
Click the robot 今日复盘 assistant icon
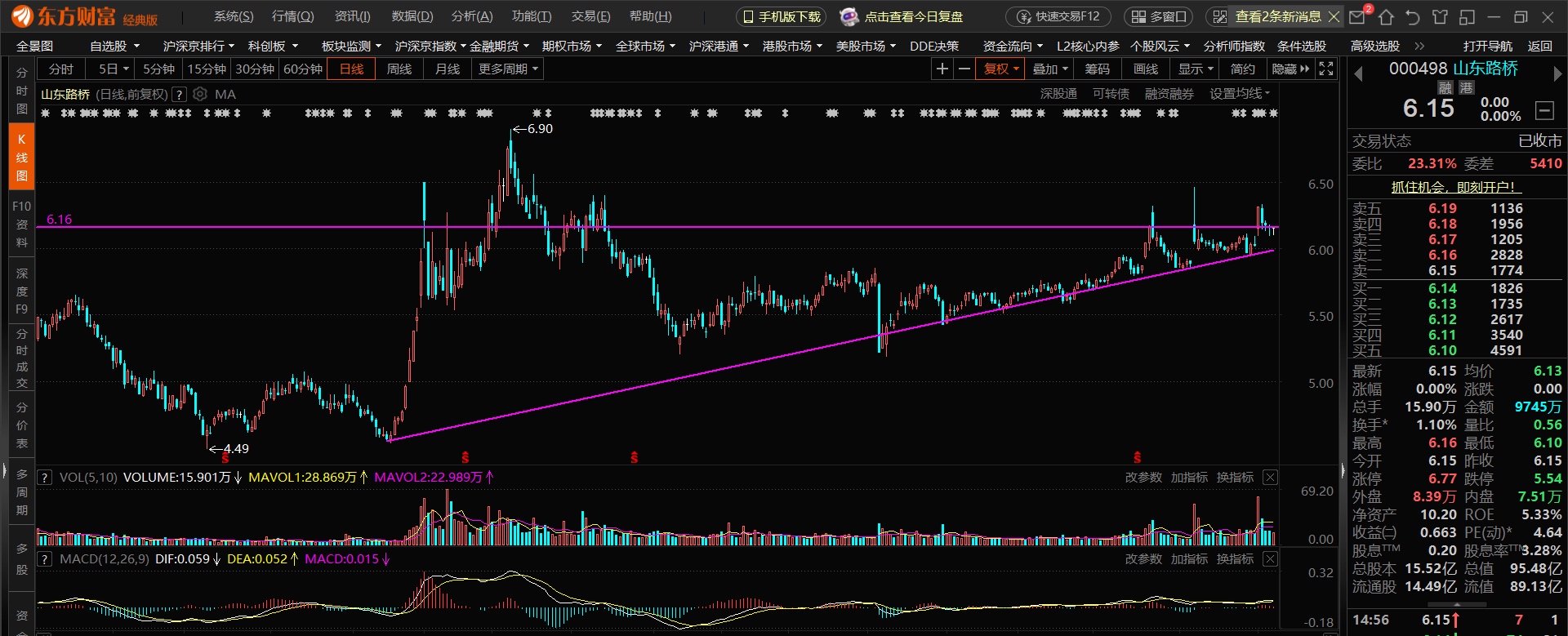pyautogui.click(x=849, y=16)
